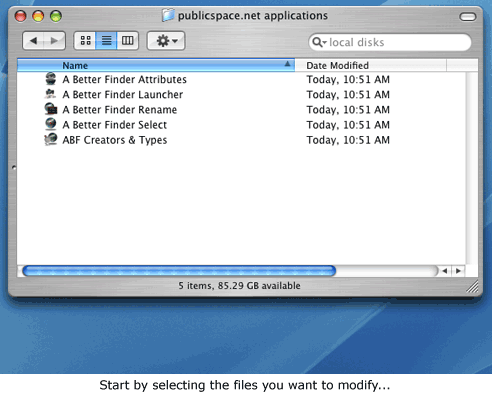The height and width of the screenshot is (398, 492).
Task: Click the scroll left arrow
Action: (x=445, y=271)
